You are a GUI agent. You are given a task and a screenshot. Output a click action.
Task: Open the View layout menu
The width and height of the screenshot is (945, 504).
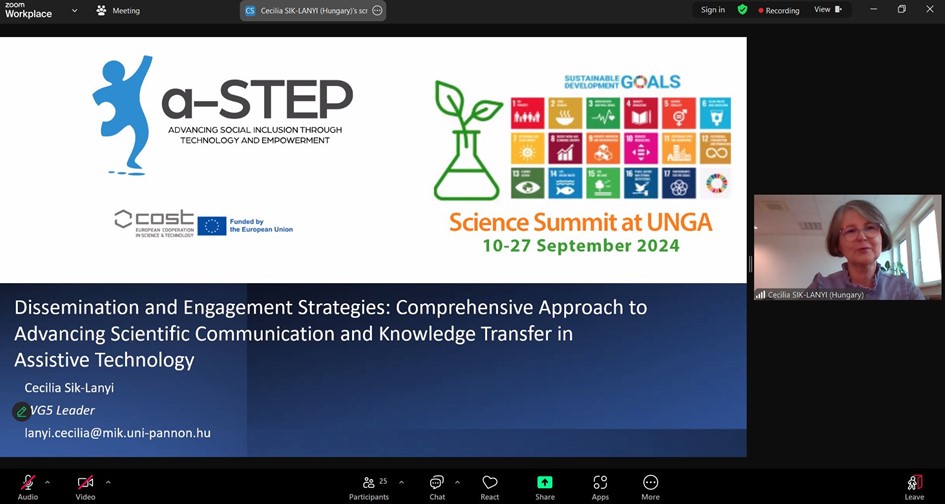pos(828,10)
